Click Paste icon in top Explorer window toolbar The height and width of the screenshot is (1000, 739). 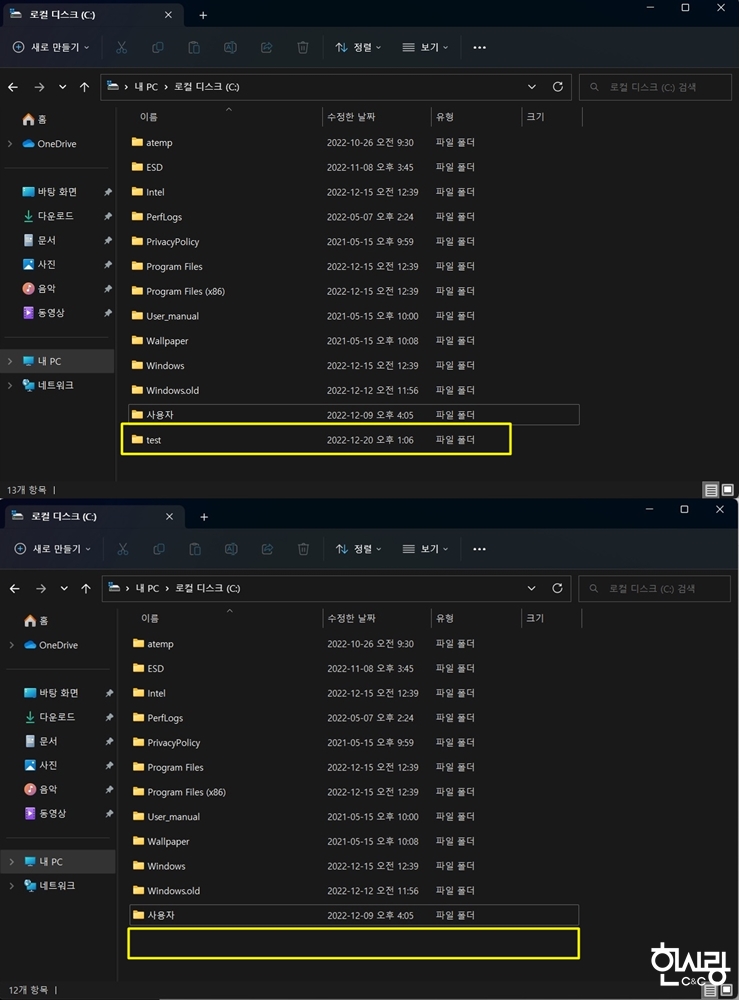194,47
